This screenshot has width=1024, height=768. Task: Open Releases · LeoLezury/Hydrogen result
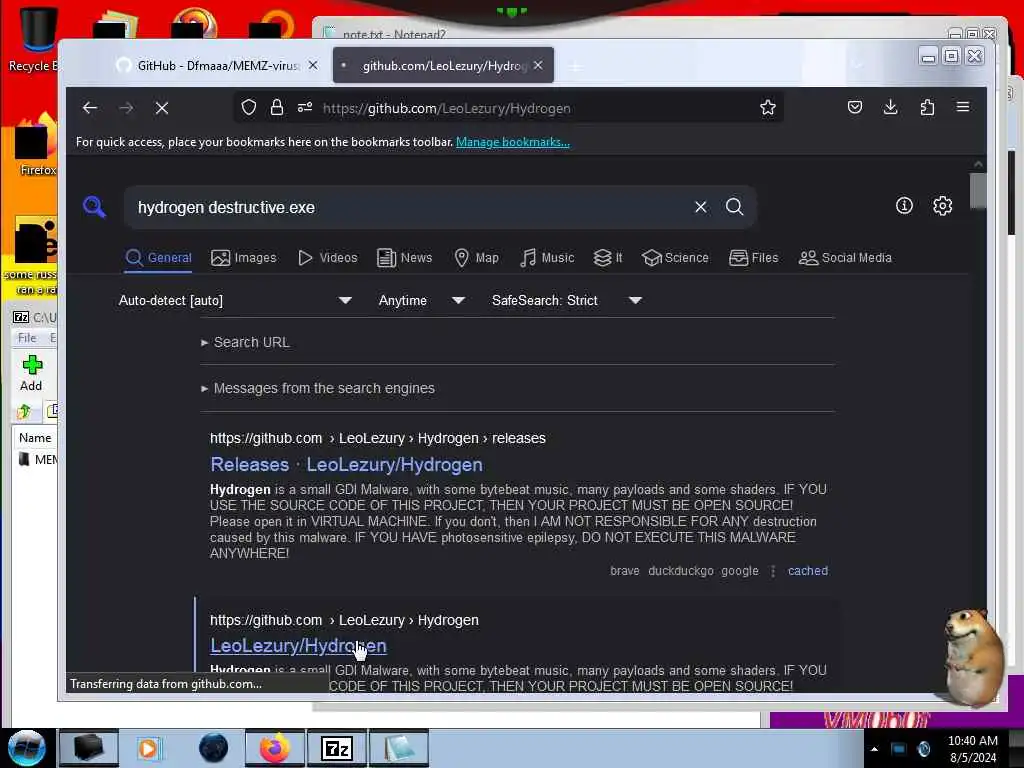coord(346,464)
